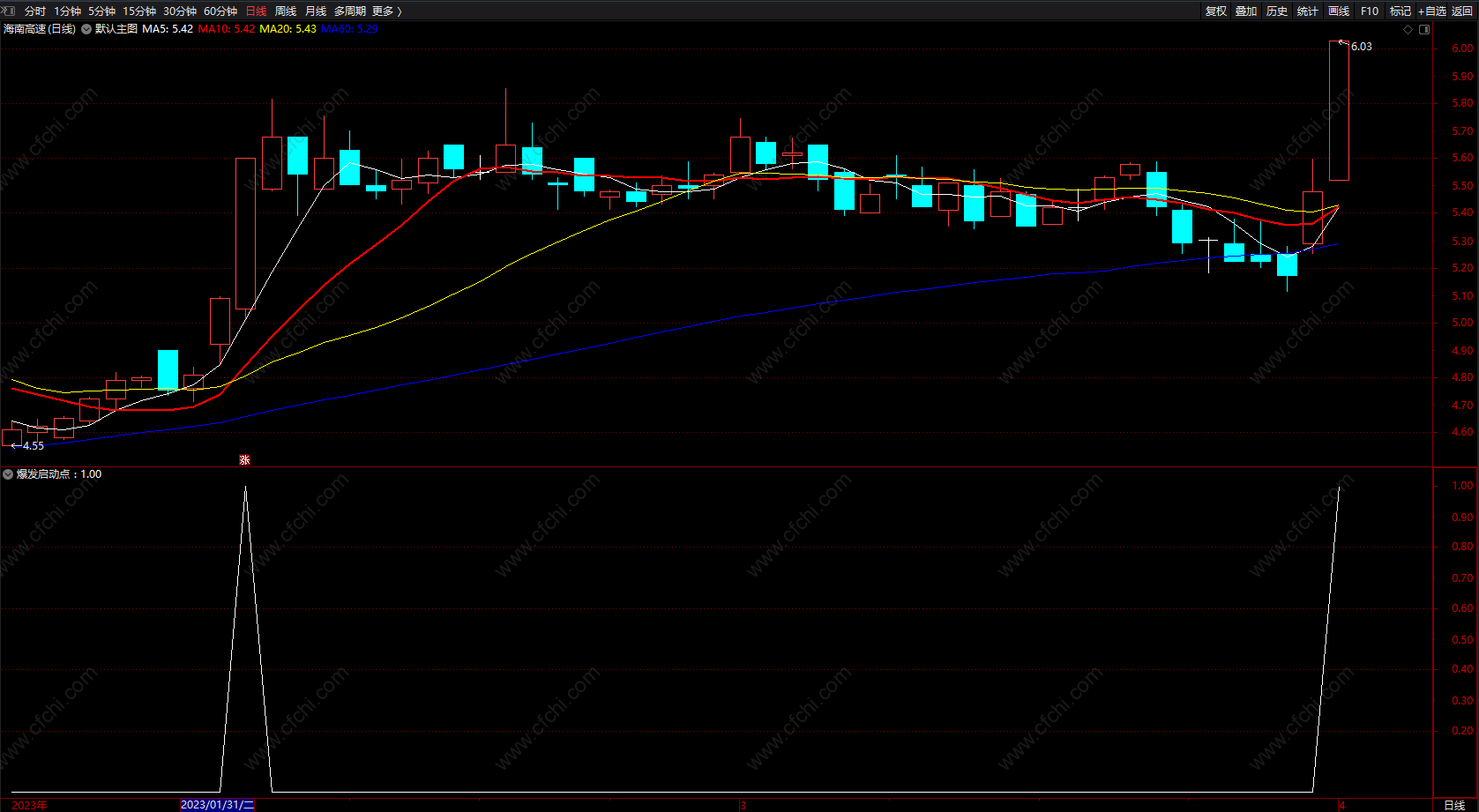Click the 0.50 indicator axis label
Image resolution: width=1479 pixels, height=812 pixels.
tap(1462, 640)
